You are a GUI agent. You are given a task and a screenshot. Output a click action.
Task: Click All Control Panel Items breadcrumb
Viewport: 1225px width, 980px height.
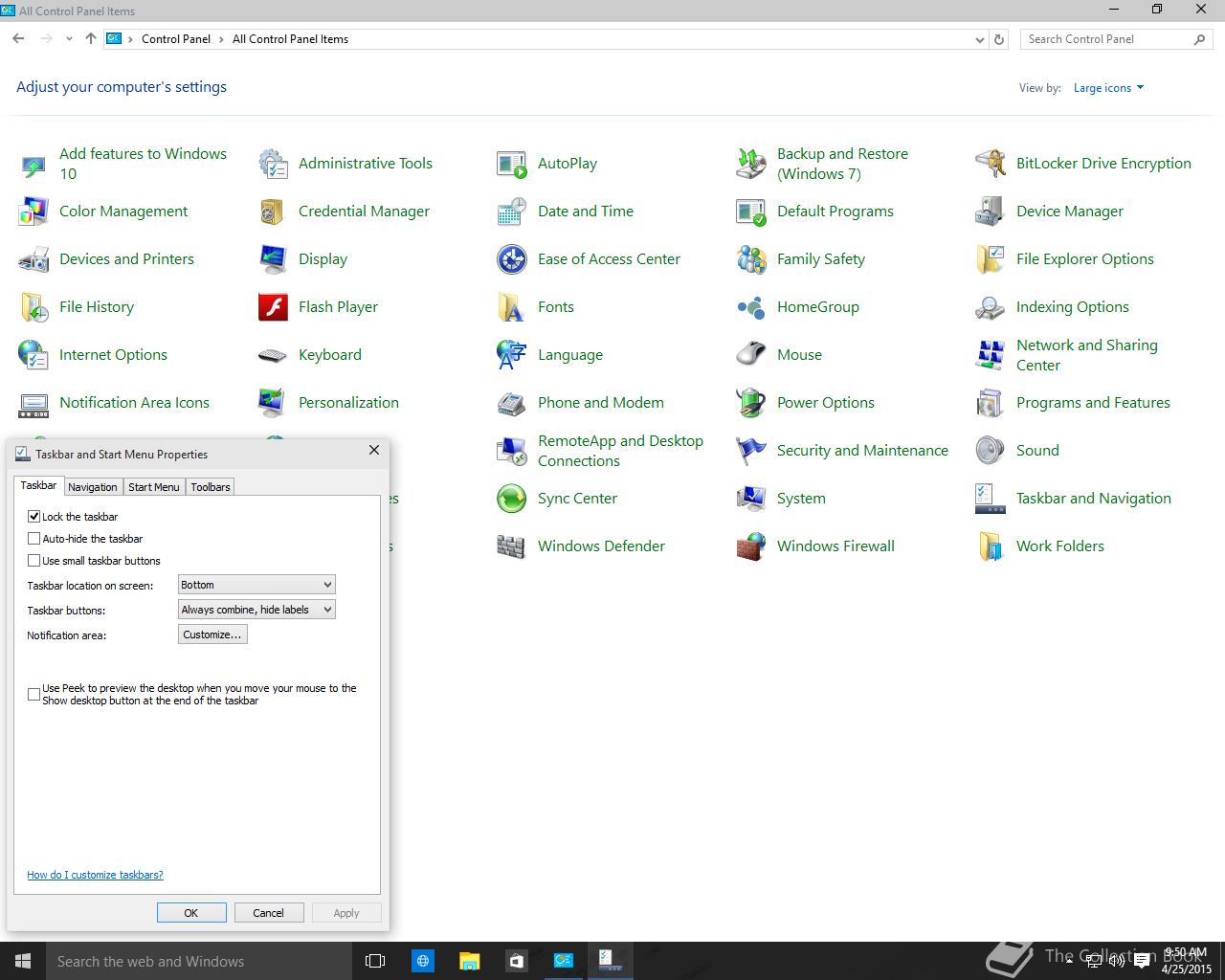coord(290,39)
